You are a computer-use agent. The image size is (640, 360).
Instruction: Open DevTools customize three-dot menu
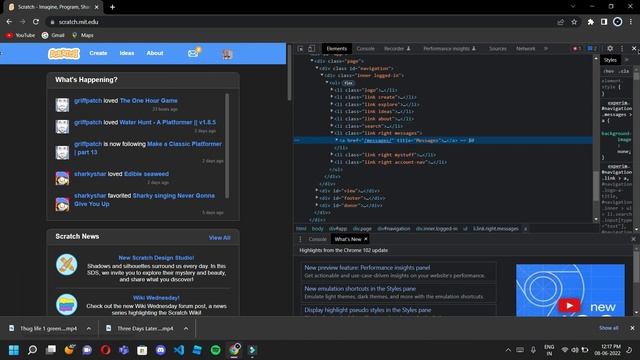(622, 48)
